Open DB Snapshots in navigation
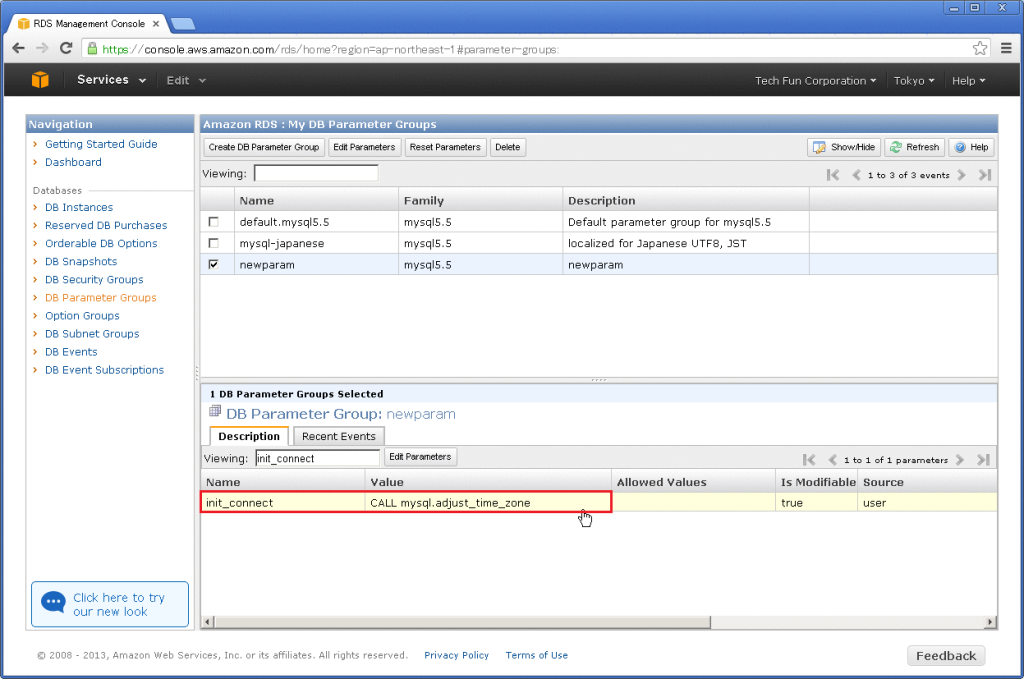The width and height of the screenshot is (1024, 679). click(81, 261)
